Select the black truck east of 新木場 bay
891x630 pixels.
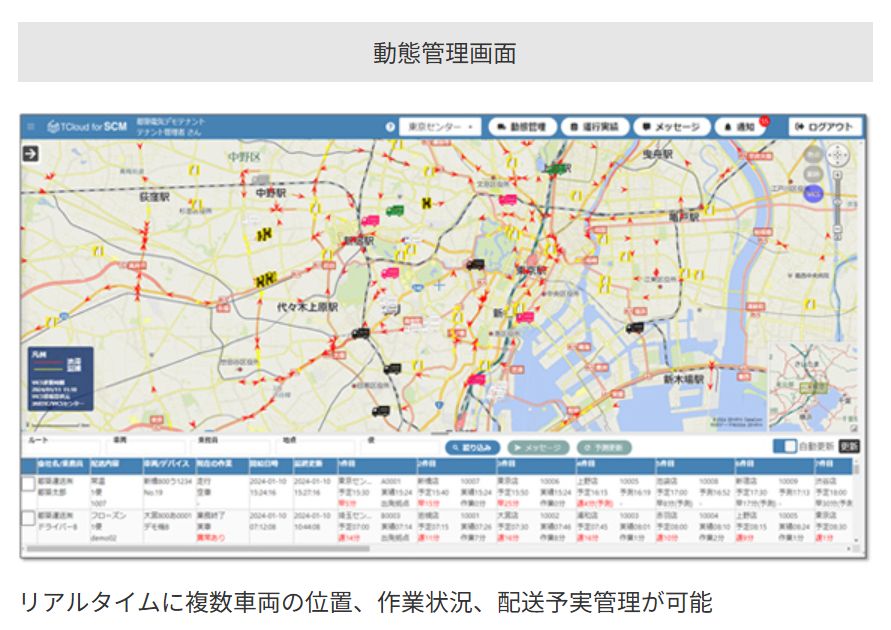634,327
